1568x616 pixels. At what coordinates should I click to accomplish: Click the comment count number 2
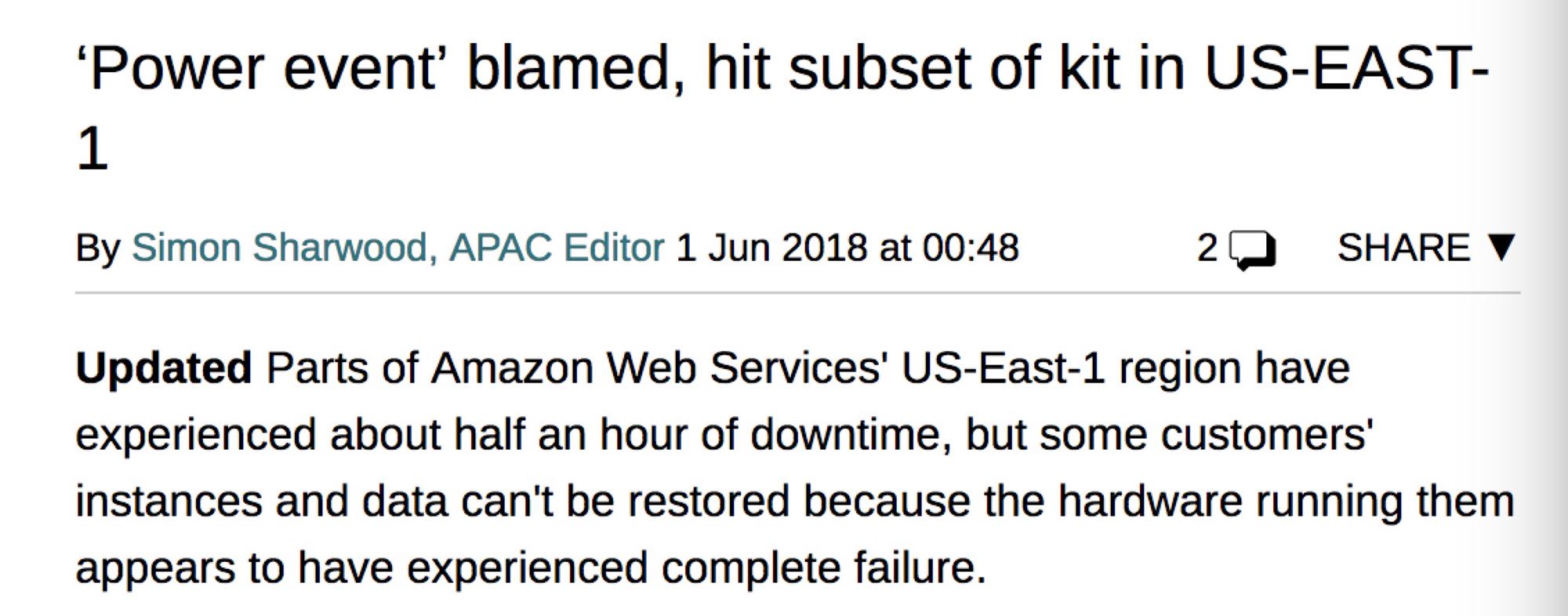tap(1207, 248)
